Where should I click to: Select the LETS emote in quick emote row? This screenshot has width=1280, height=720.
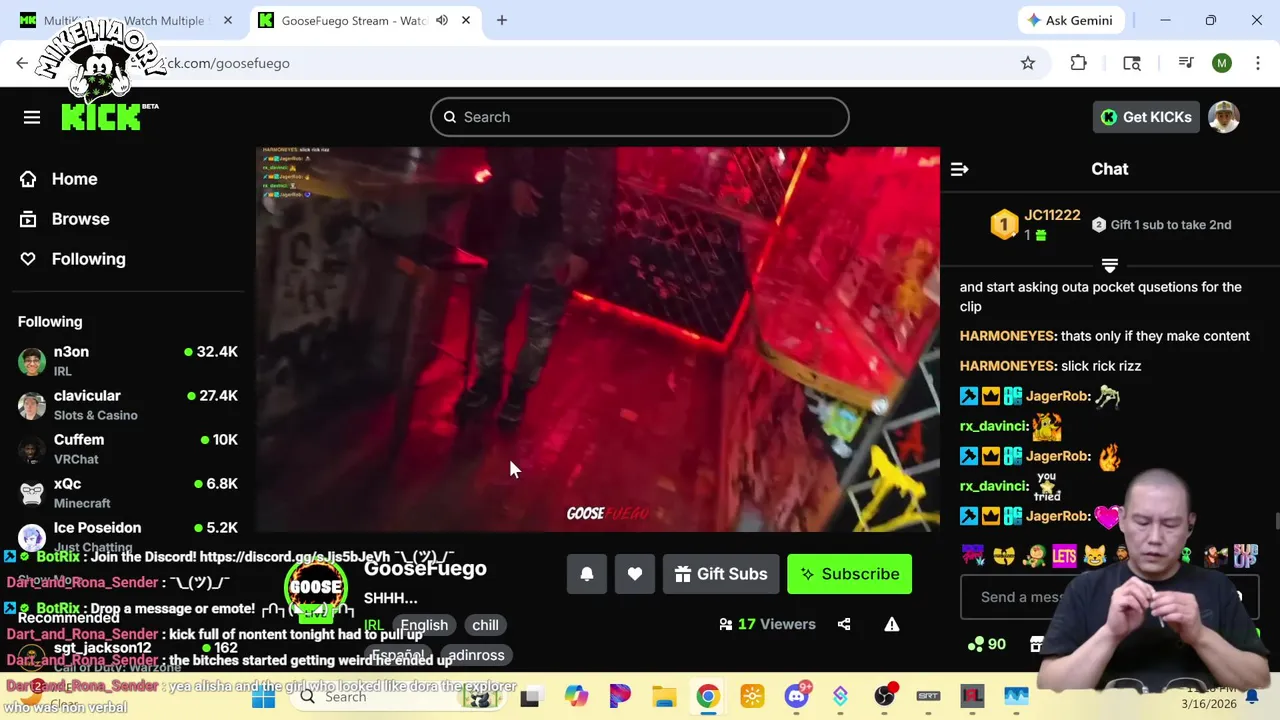coord(1064,555)
